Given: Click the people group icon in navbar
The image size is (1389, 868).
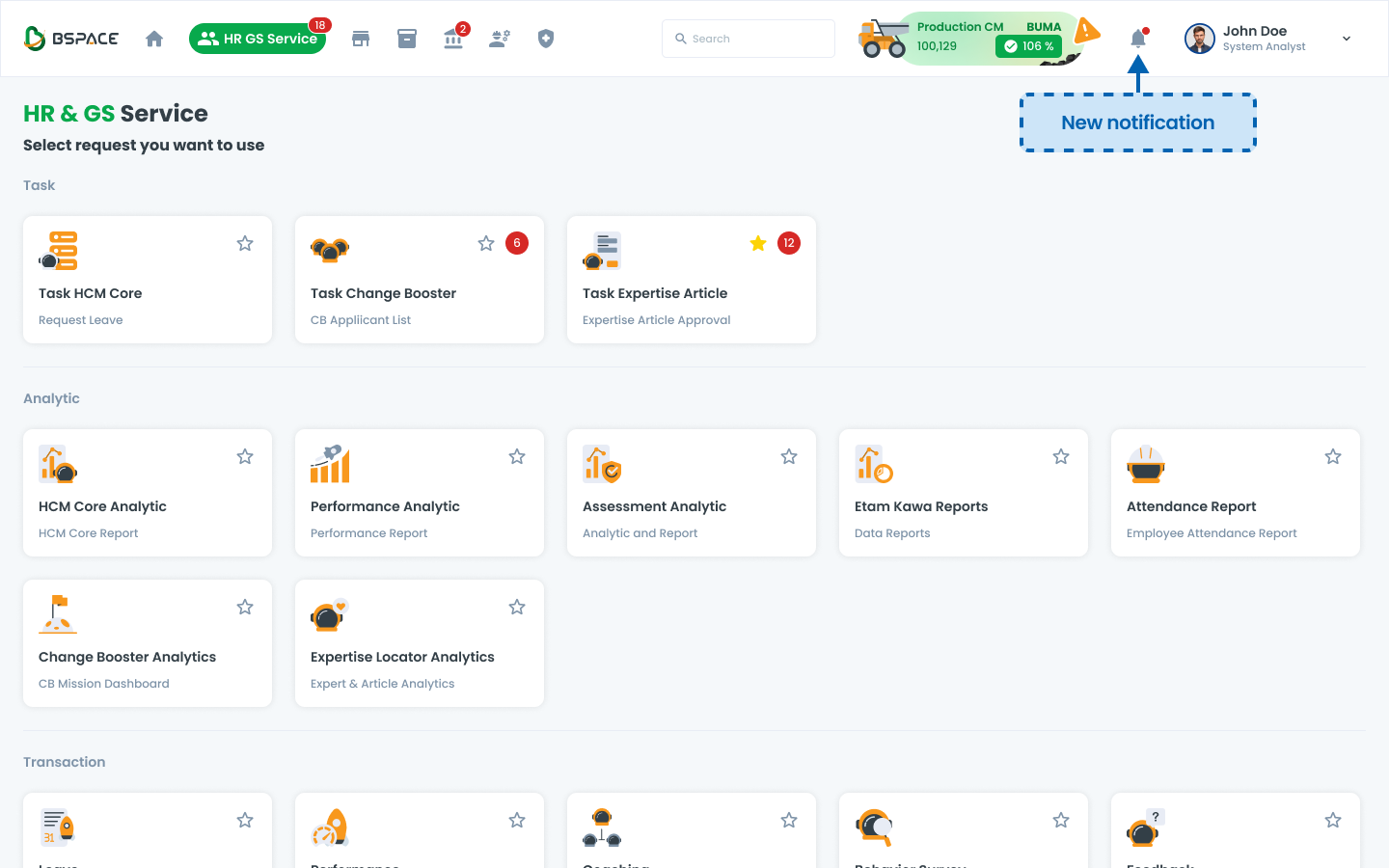Looking at the screenshot, I should [500, 39].
